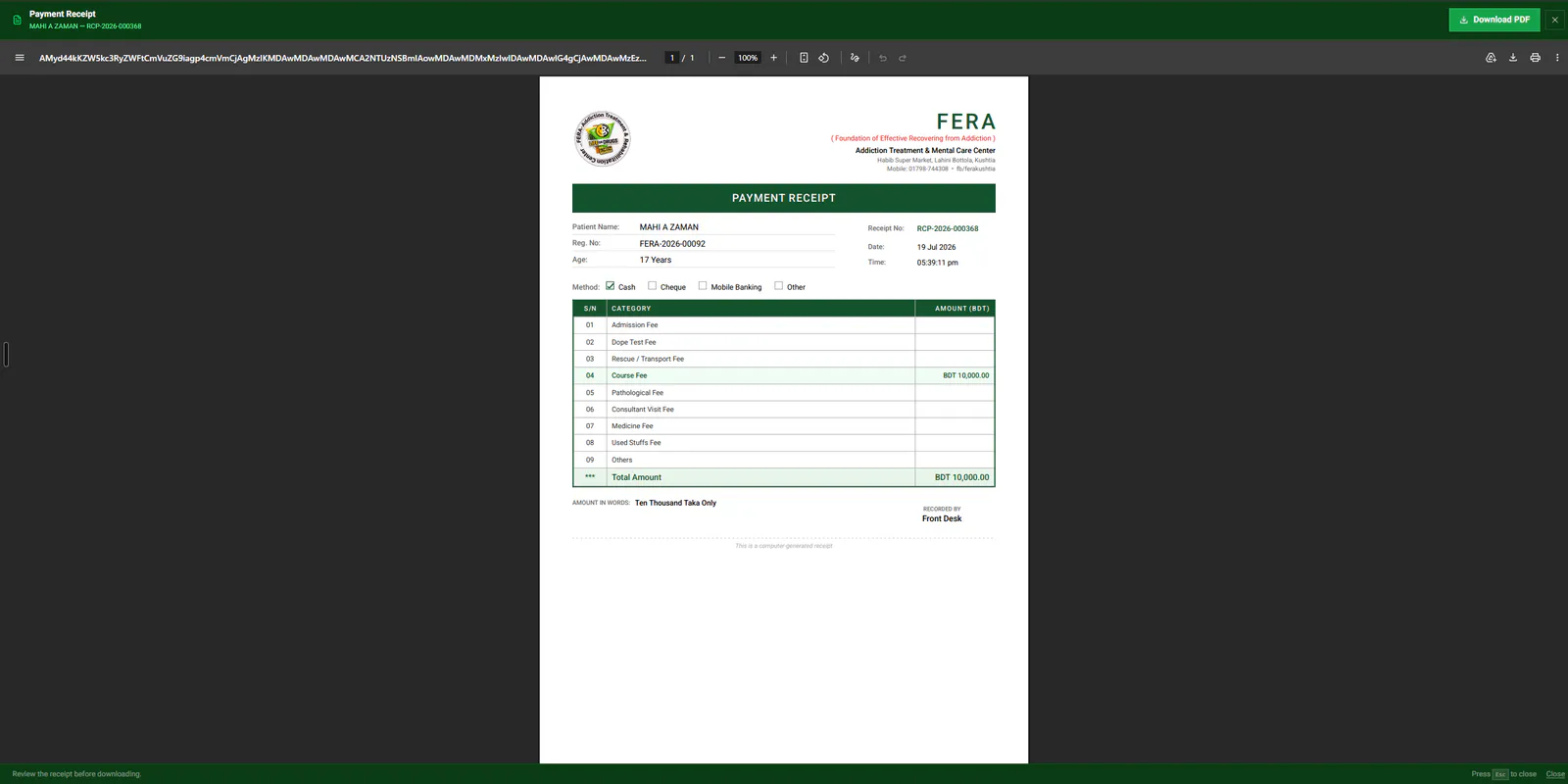Image resolution: width=1568 pixels, height=784 pixels.
Task: Open the PDF viewer sidebar menu
Action: coord(20,58)
